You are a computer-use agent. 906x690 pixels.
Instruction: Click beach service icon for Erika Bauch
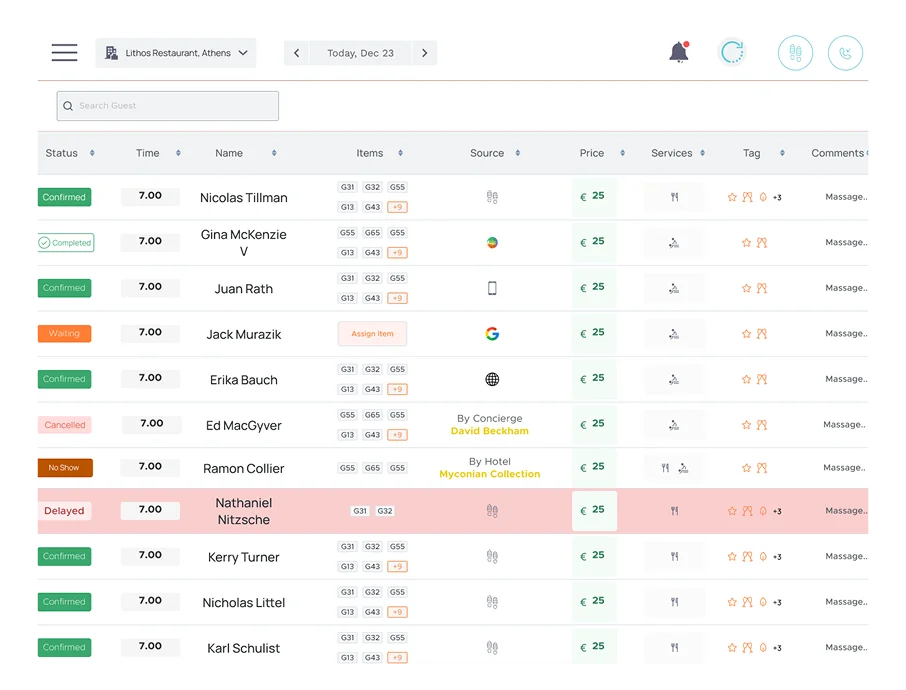tap(674, 379)
